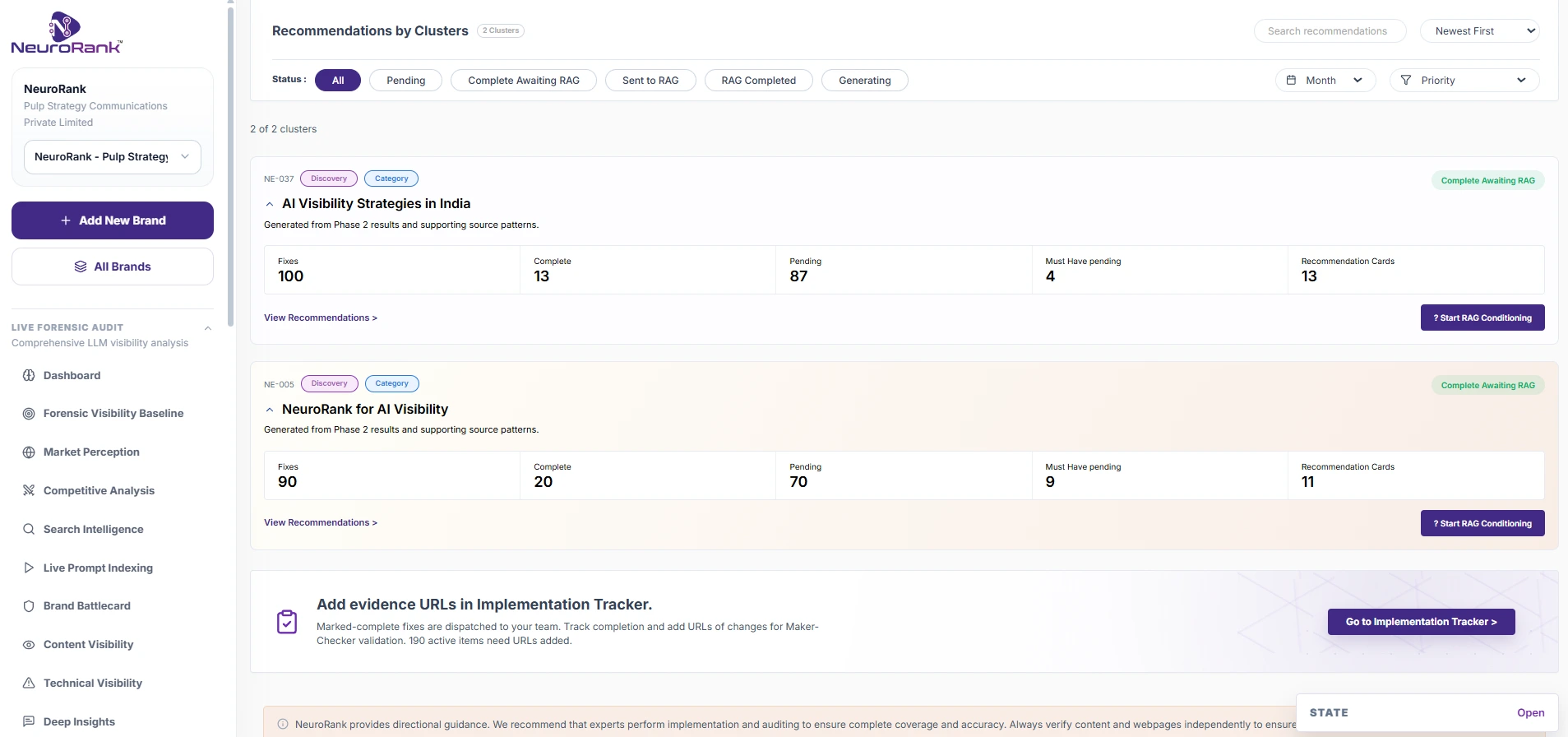Filter by Generating status
Image resolution: width=1568 pixels, height=737 pixels.
pyautogui.click(x=865, y=80)
